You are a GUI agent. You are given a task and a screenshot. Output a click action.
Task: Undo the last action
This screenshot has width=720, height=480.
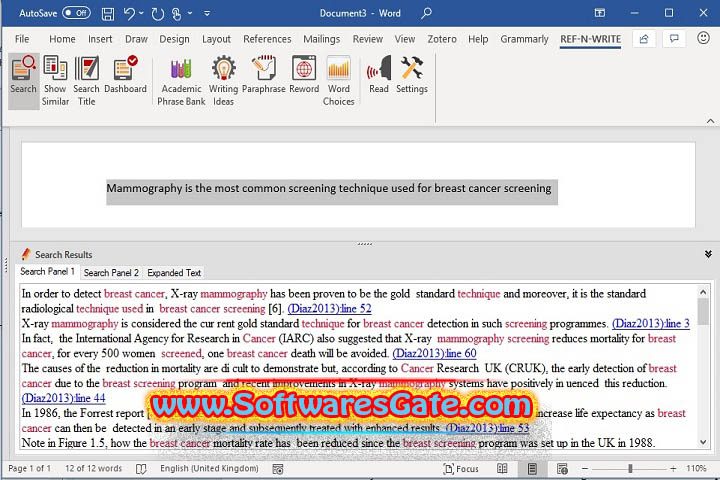[129, 14]
